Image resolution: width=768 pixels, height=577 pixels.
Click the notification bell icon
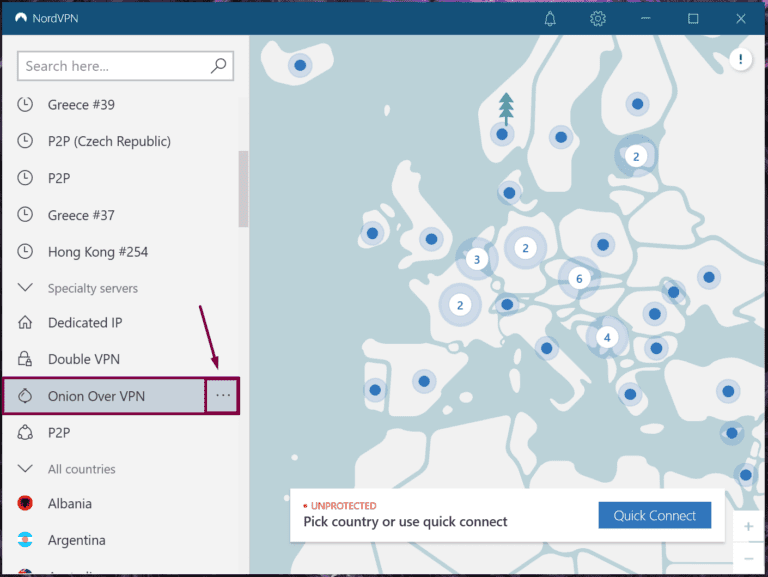pyautogui.click(x=550, y=19)
